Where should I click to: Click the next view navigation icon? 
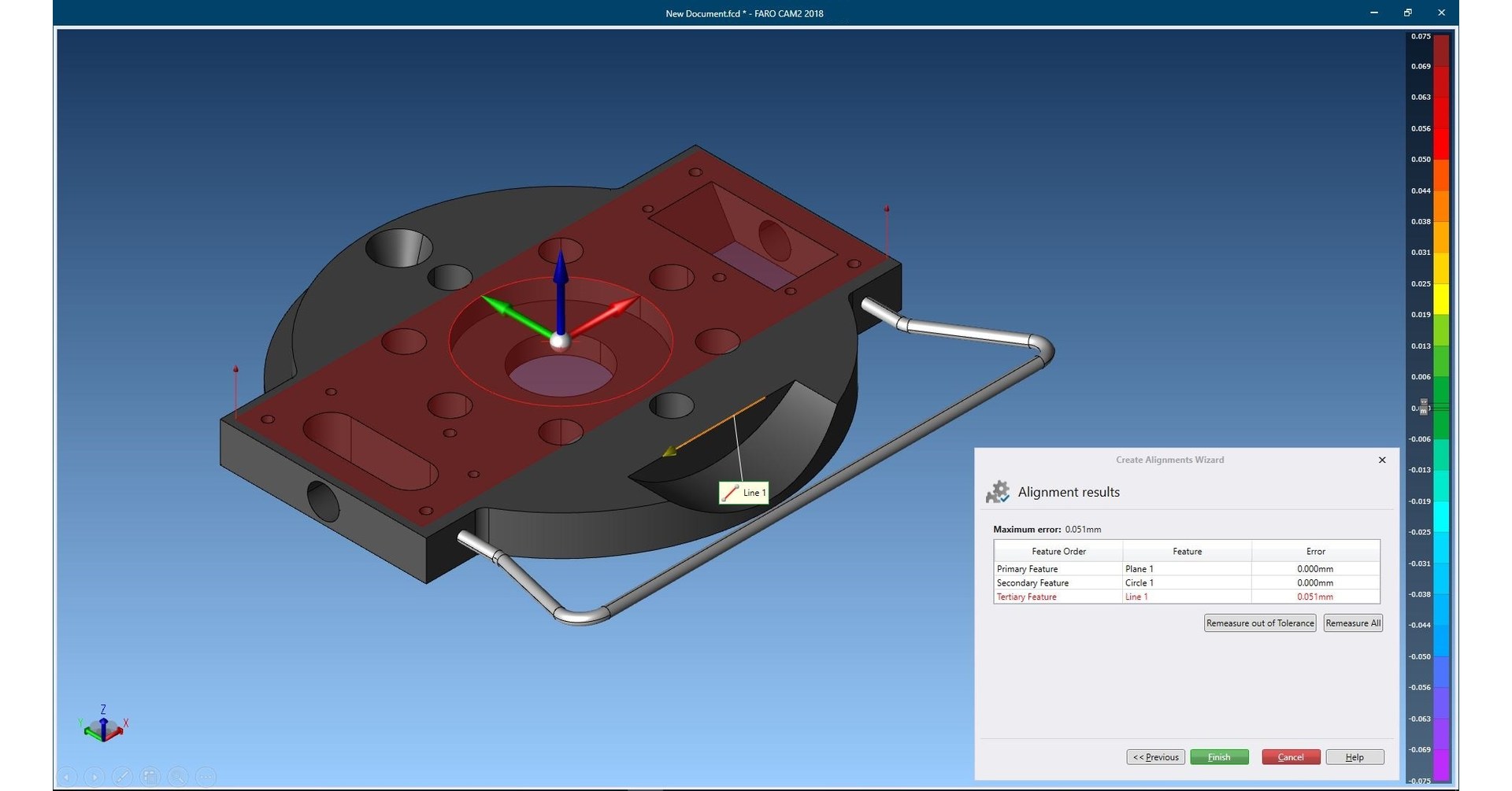(94, 777)
